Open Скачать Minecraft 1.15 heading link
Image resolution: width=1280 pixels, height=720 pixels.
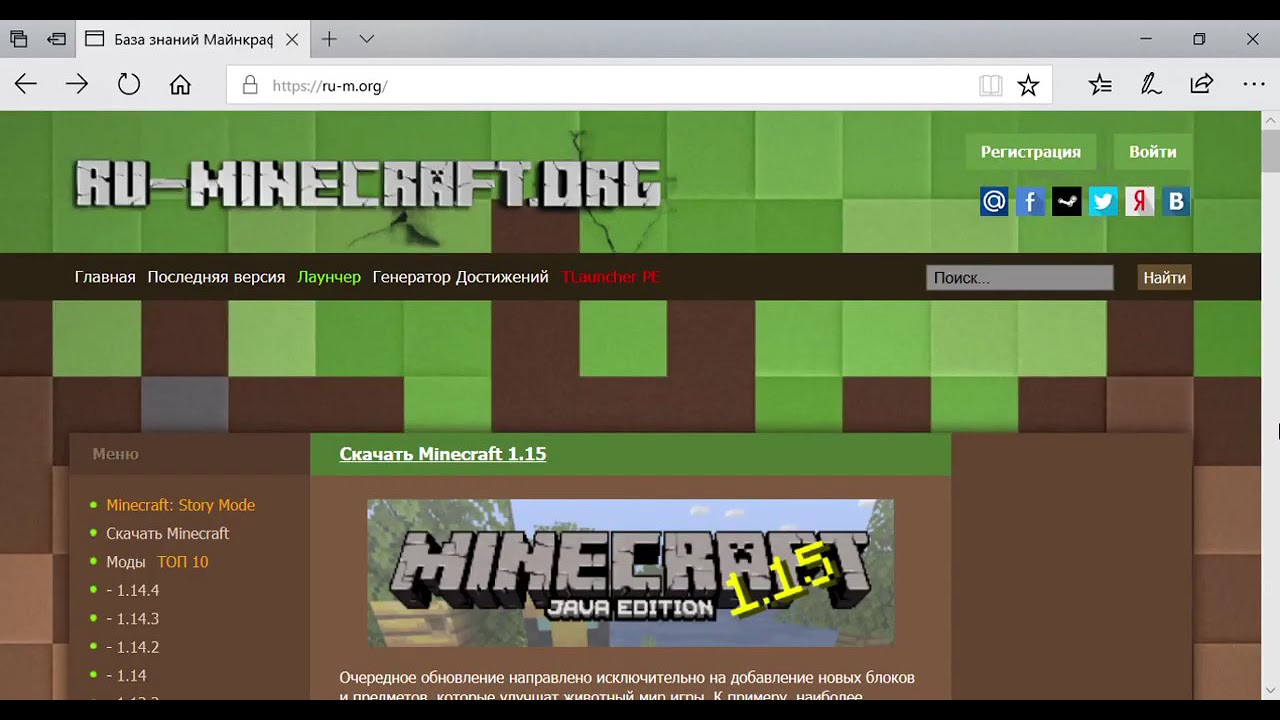(x=442, y=454)
